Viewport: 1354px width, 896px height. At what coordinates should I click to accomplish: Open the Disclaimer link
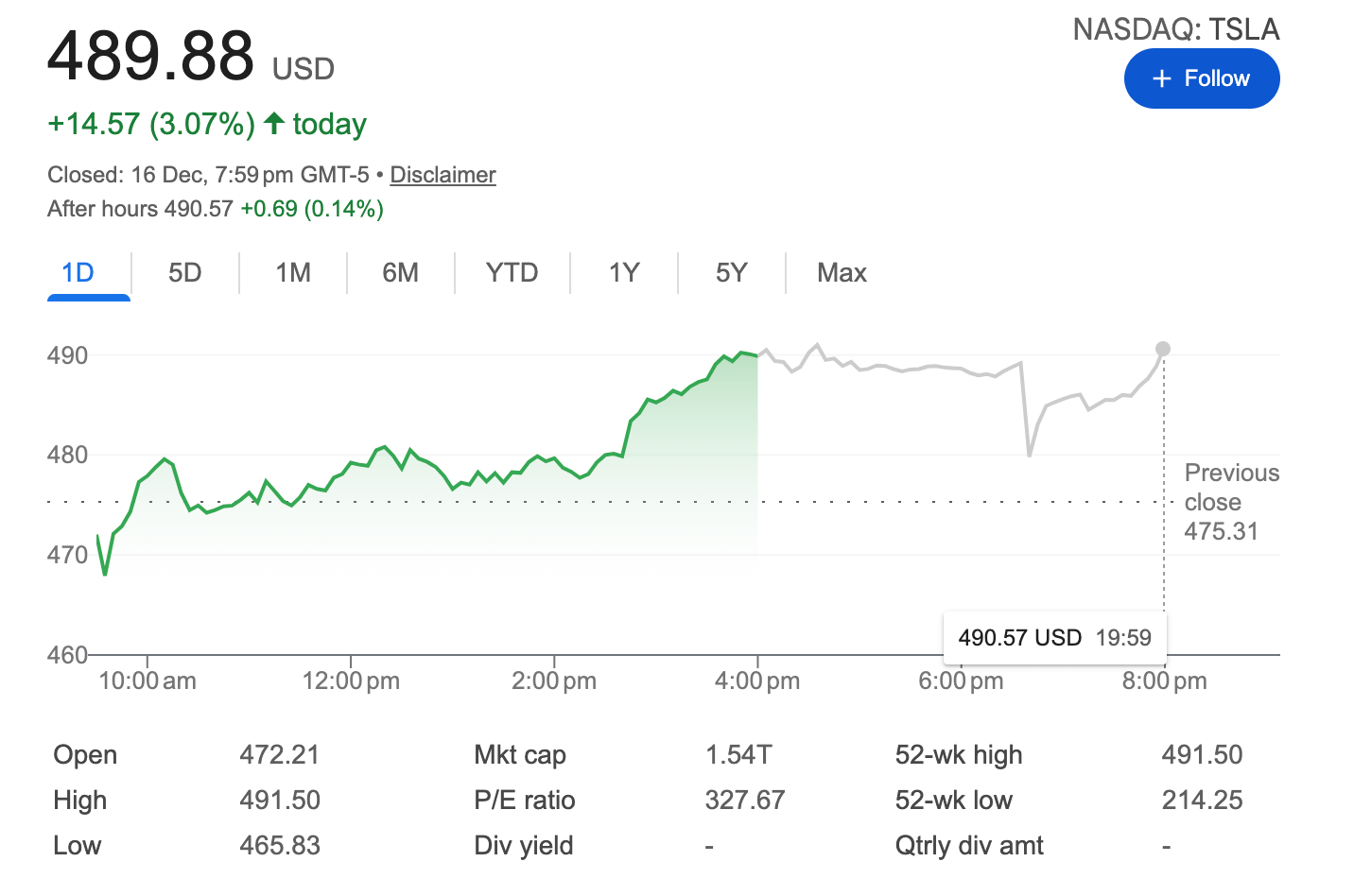[443, 175]
